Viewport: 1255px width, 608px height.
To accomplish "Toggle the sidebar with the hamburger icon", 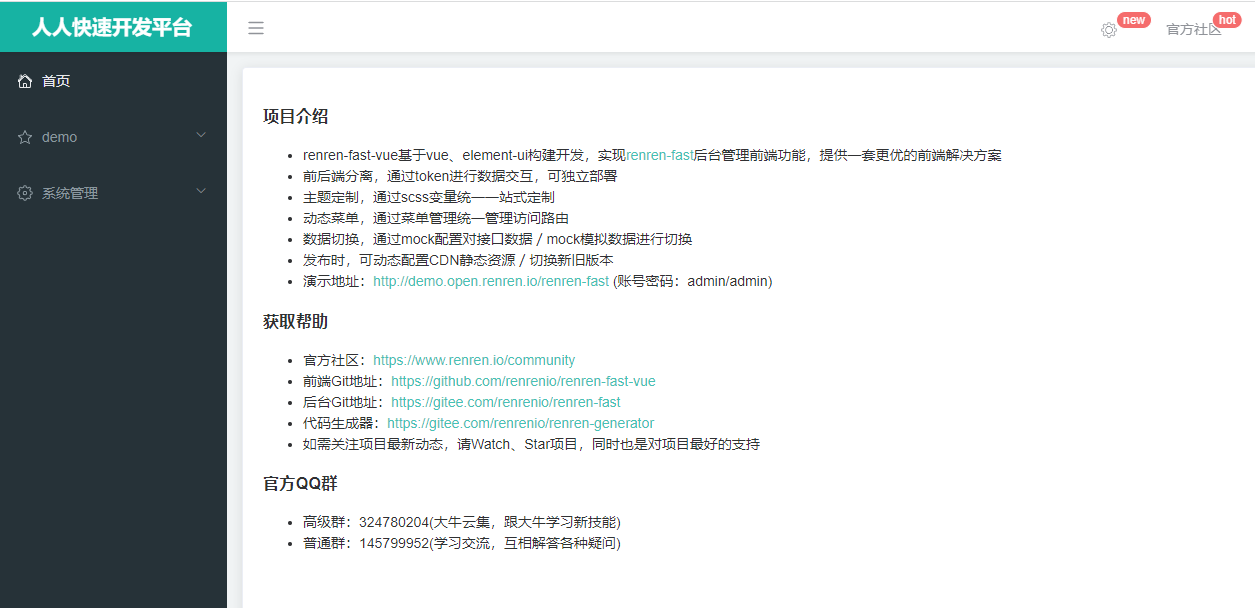I will pos(256,28).
